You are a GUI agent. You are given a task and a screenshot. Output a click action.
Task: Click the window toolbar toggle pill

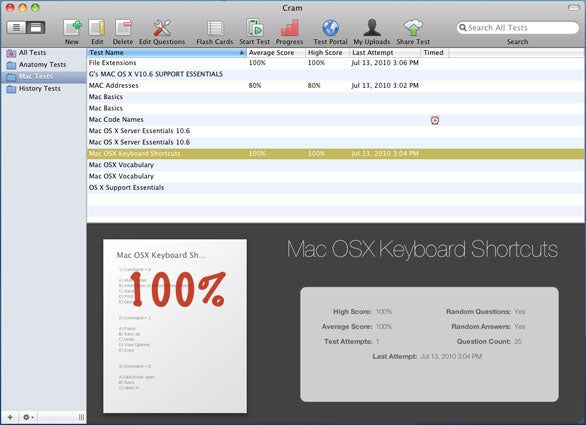point(574,7)
